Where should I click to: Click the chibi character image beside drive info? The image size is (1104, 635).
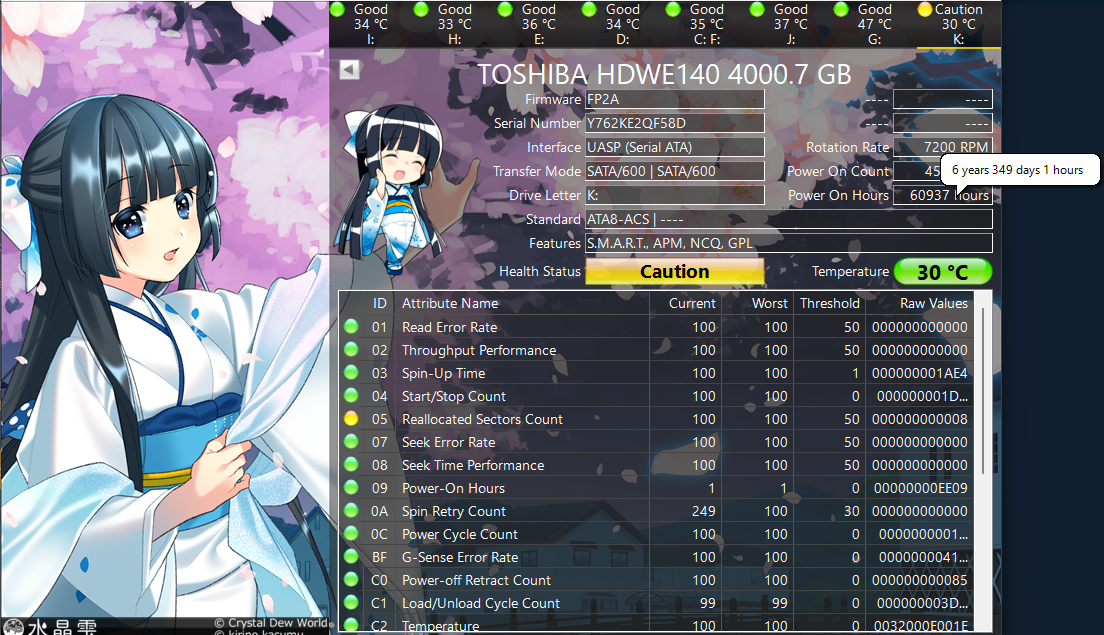(x=391, y=189)
